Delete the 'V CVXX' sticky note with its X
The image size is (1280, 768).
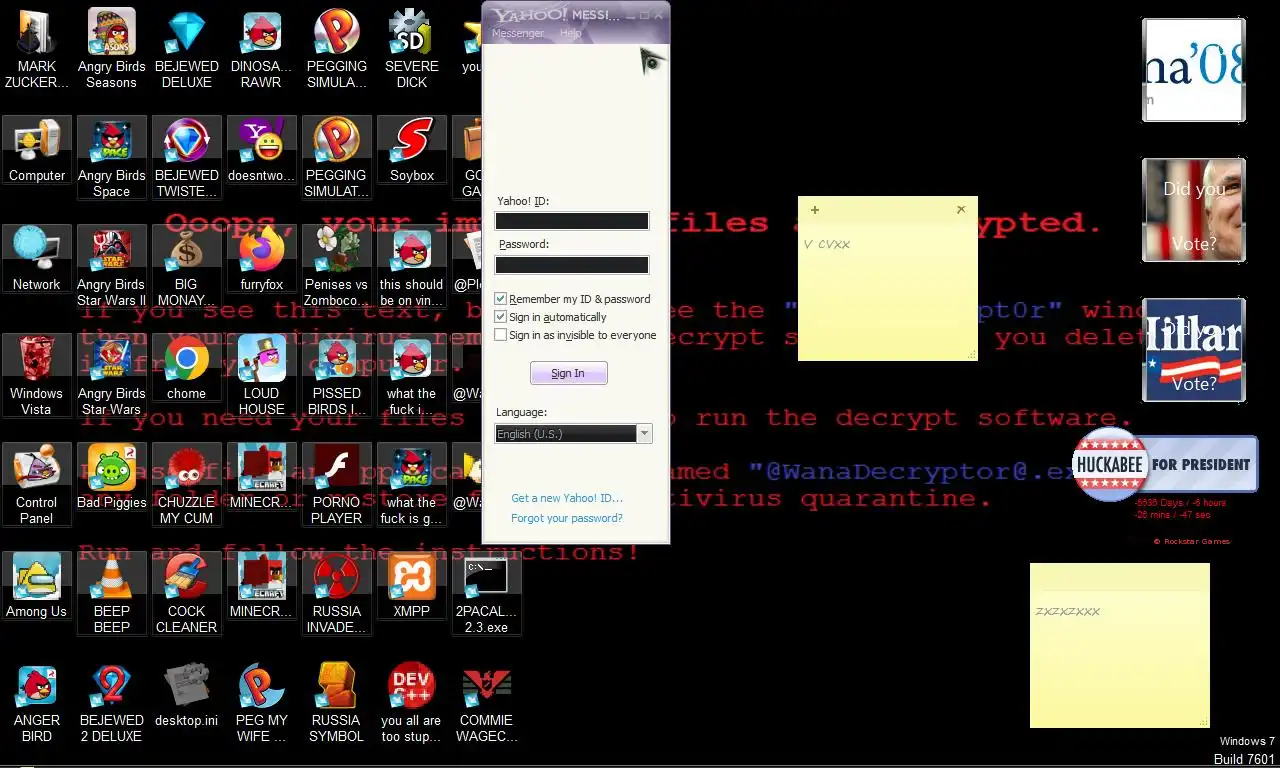961,210
